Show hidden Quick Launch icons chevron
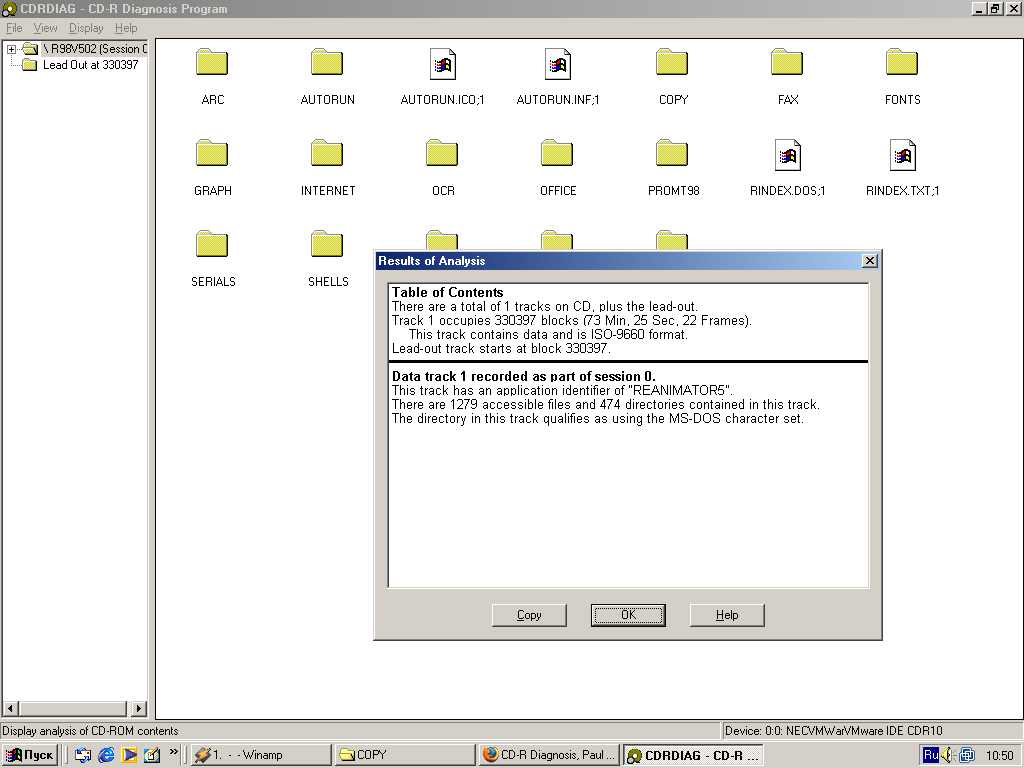 173,751
